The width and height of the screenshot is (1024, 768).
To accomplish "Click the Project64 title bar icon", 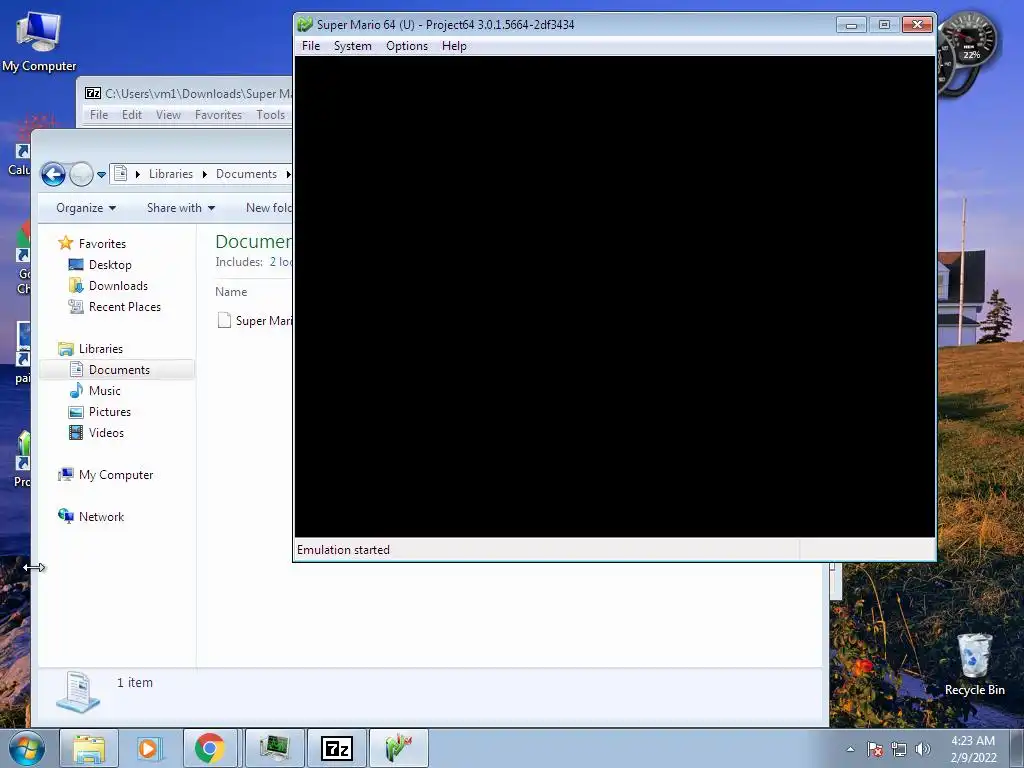I will click(x=305, y=24).
